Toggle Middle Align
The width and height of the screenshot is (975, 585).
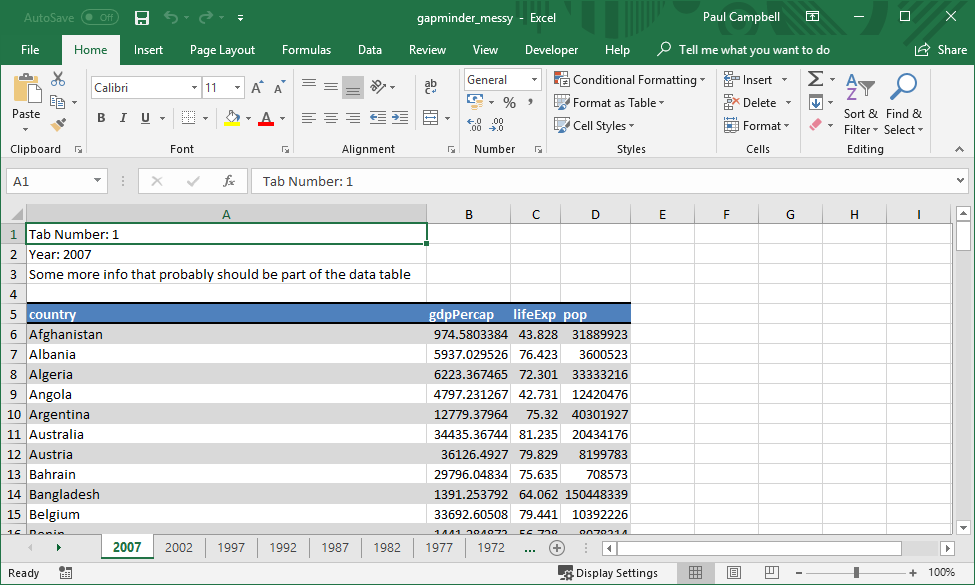click(331, 86)
